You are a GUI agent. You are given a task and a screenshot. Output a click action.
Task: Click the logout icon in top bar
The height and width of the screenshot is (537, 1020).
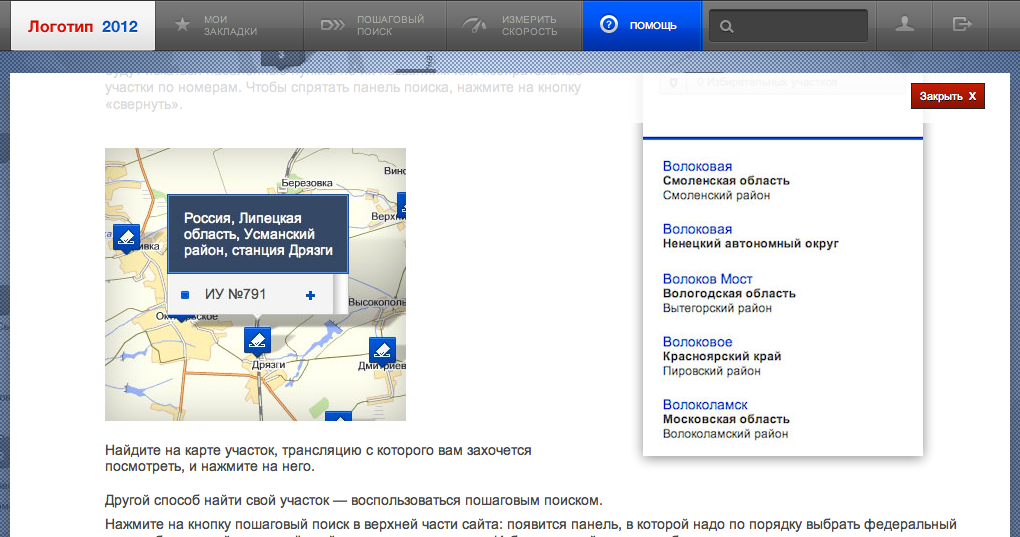pyautogui.click(x=962, y=25)
